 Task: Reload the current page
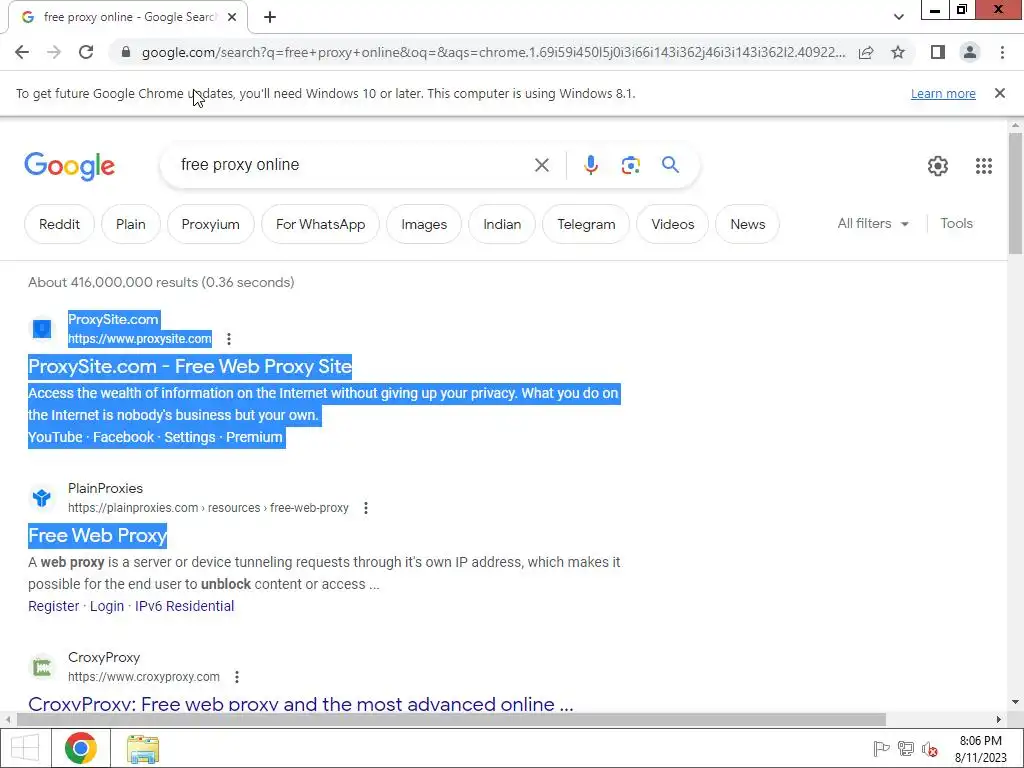tap(86, 52)
